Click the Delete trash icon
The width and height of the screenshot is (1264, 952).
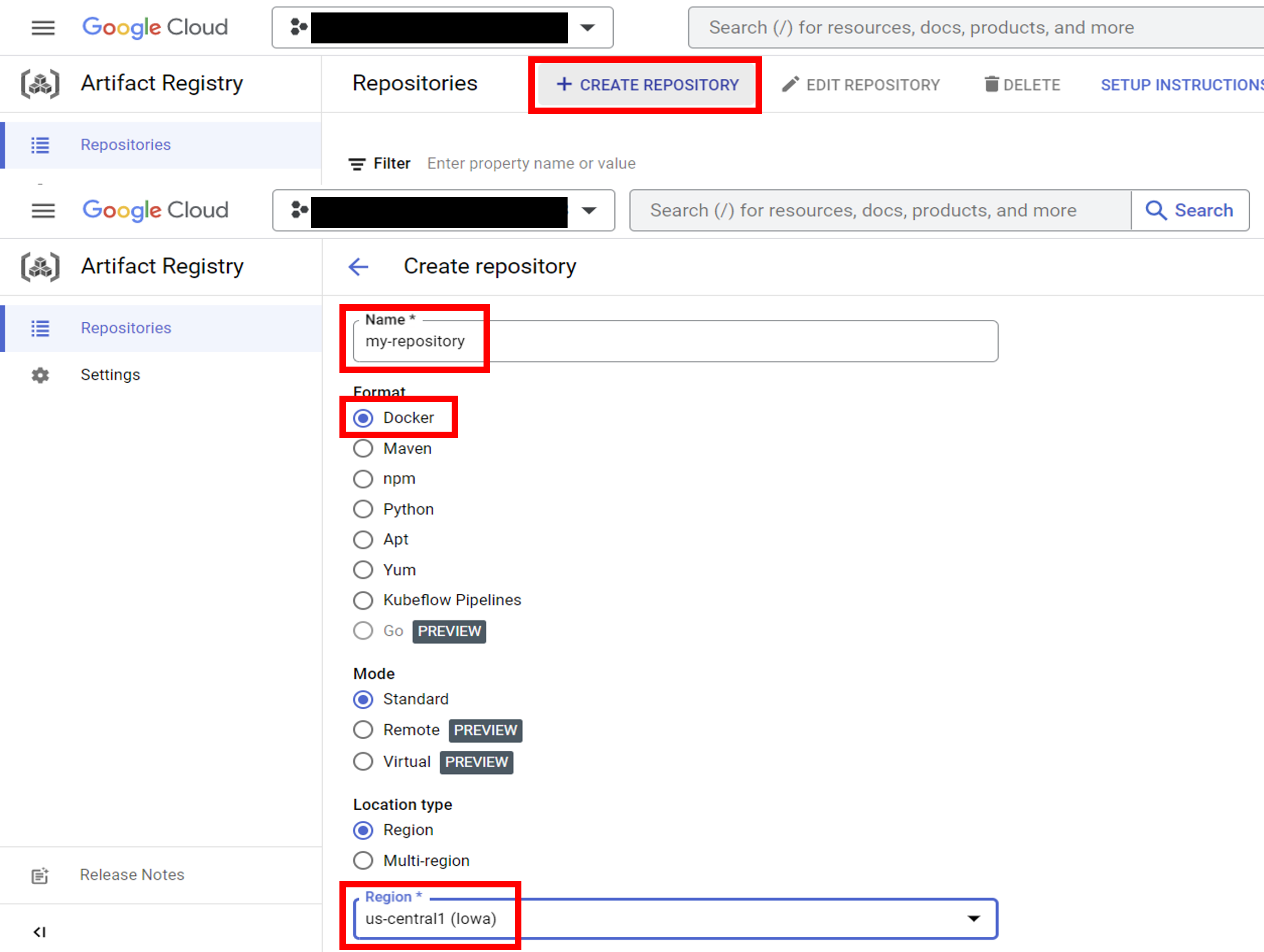point(992,84)
